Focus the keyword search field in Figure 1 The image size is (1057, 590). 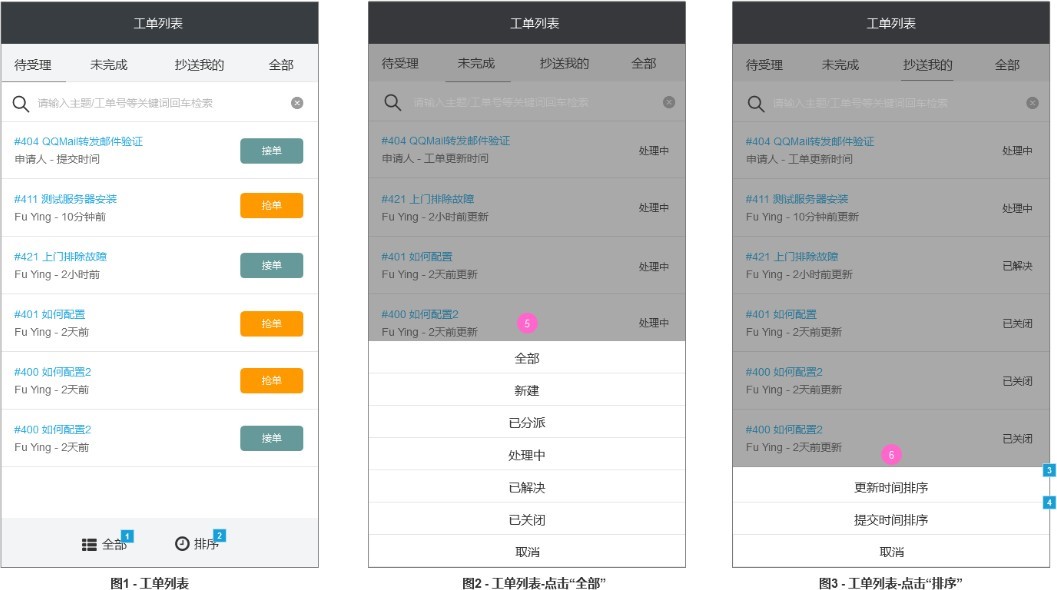(x=160, y=103)
